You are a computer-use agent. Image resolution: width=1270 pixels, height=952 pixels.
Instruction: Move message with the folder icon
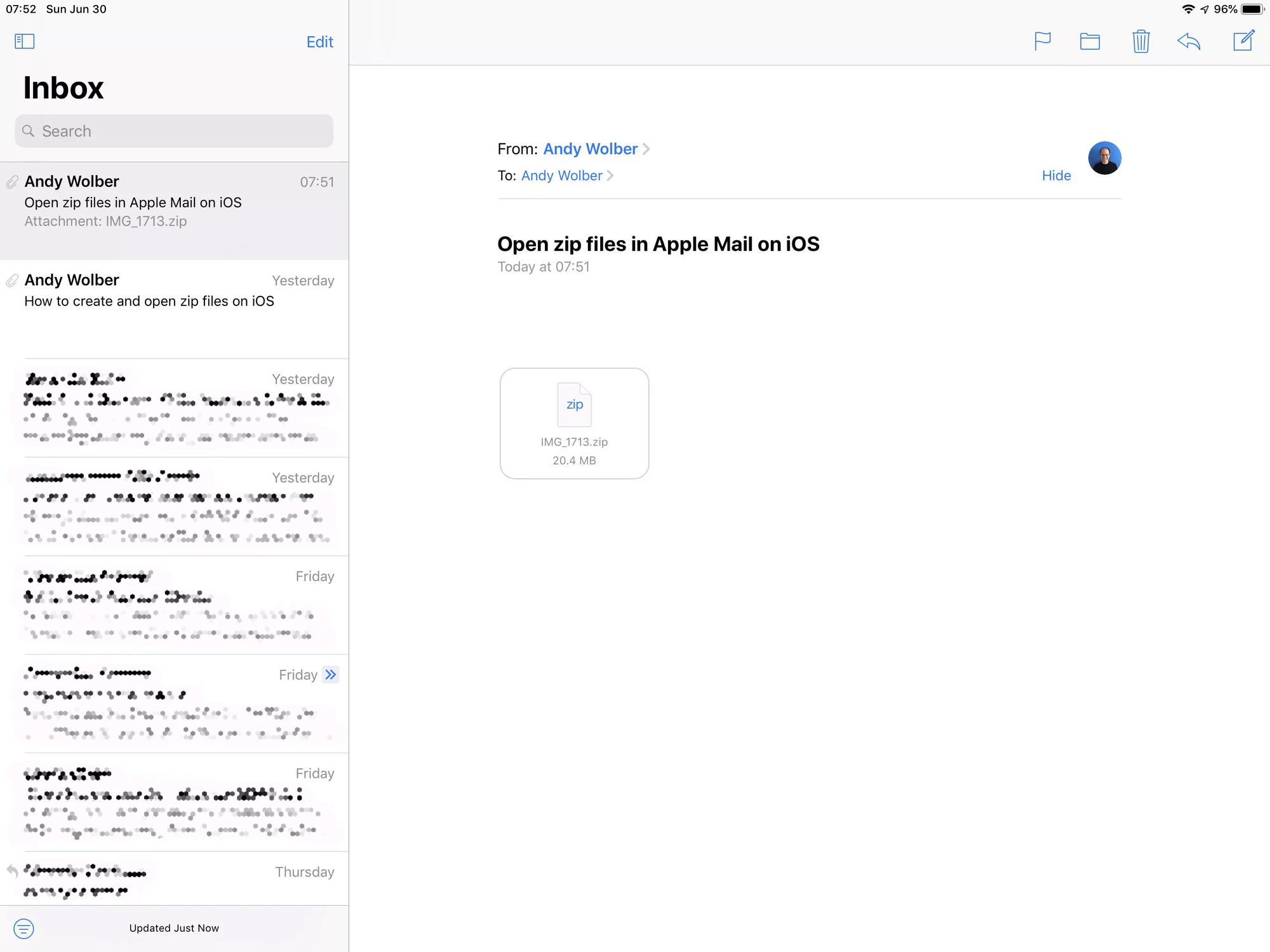(x=1090, y=41)
